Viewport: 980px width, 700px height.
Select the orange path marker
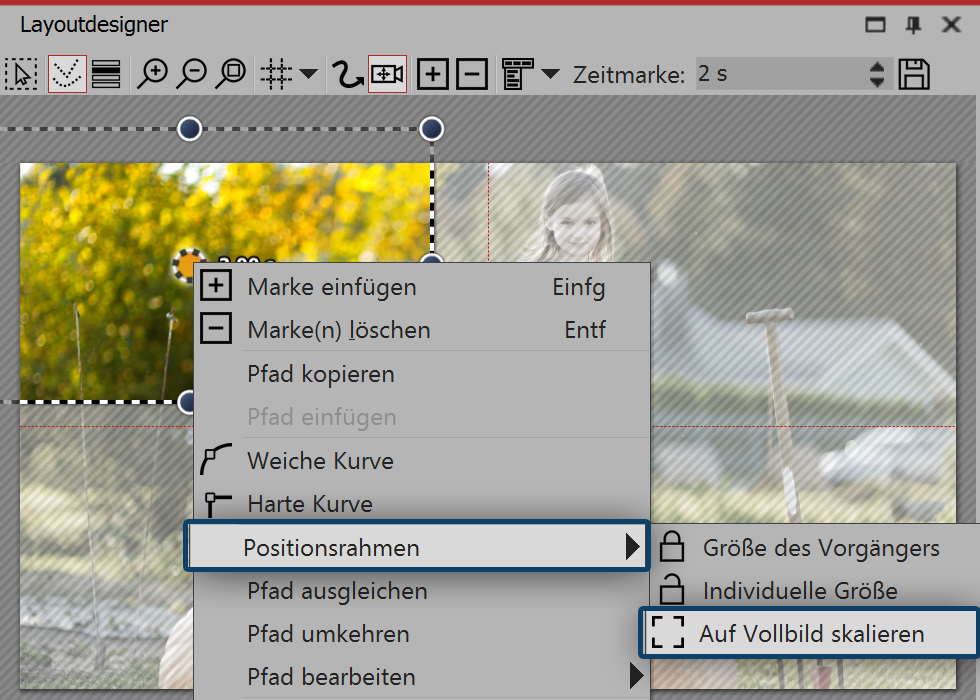[187, 266]
